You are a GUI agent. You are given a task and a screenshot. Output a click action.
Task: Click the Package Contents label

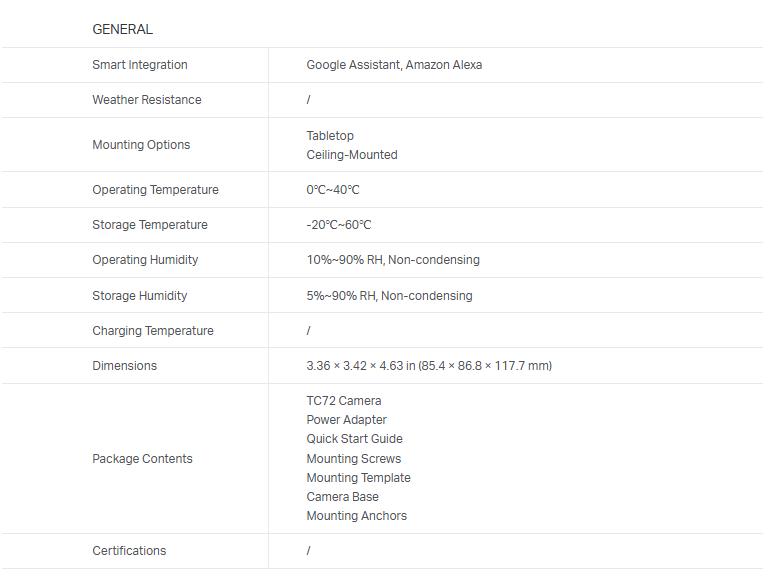[142, 459]
